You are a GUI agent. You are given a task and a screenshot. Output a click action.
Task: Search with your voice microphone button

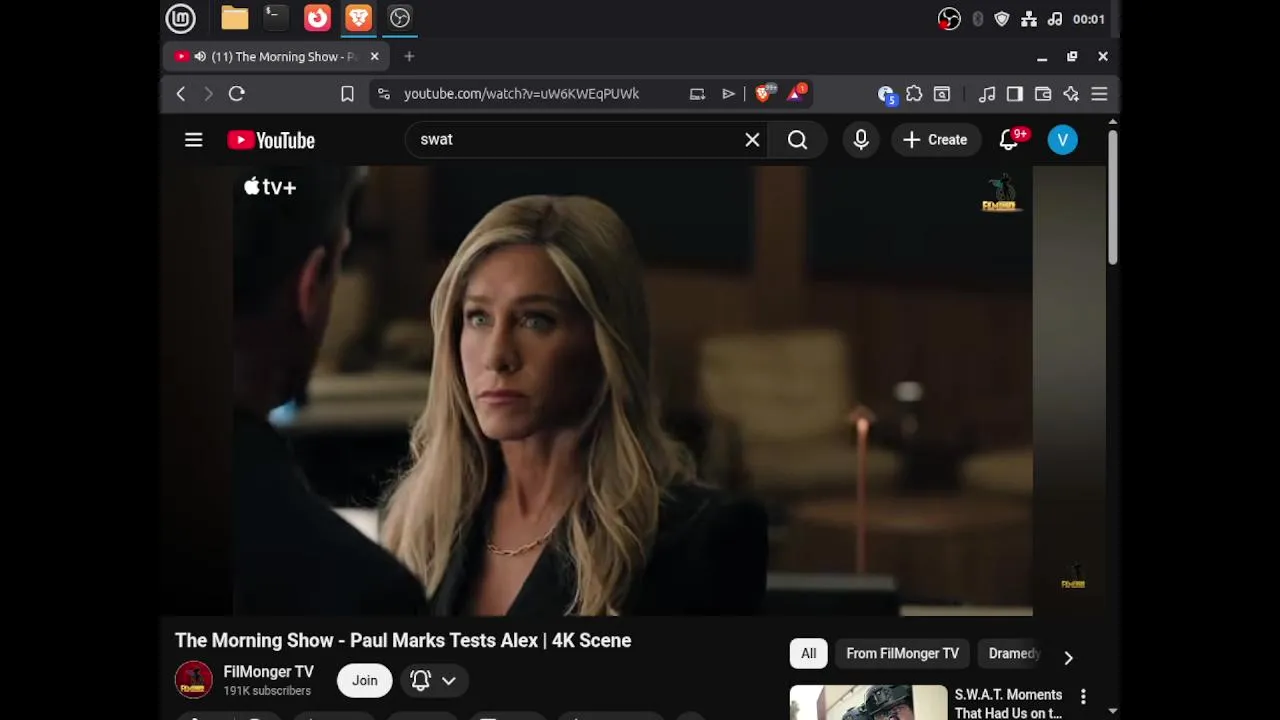[861, 140]
